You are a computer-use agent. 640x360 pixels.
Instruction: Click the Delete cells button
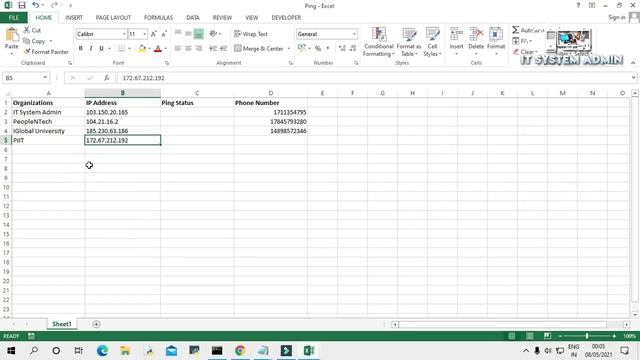click(476, 41)
